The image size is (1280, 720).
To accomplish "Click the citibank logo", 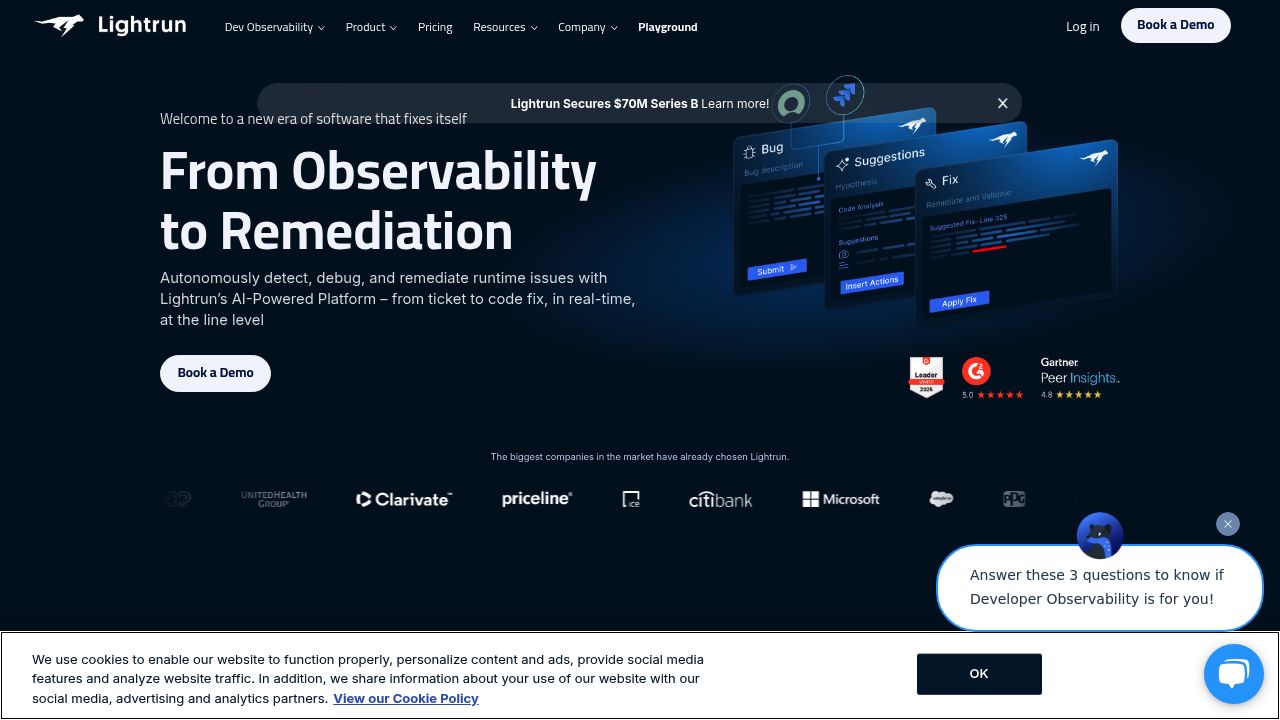I will pos(720,499).
